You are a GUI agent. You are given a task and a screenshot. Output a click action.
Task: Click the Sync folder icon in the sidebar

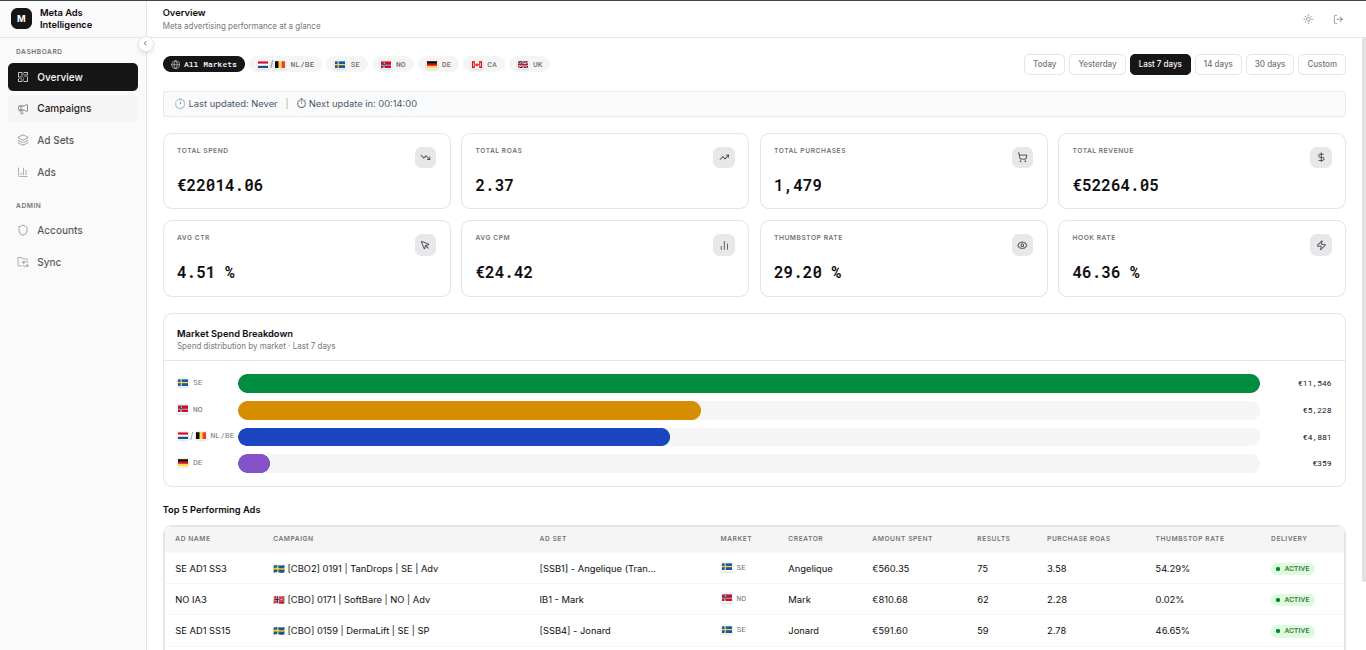click(x=23, y=262)
